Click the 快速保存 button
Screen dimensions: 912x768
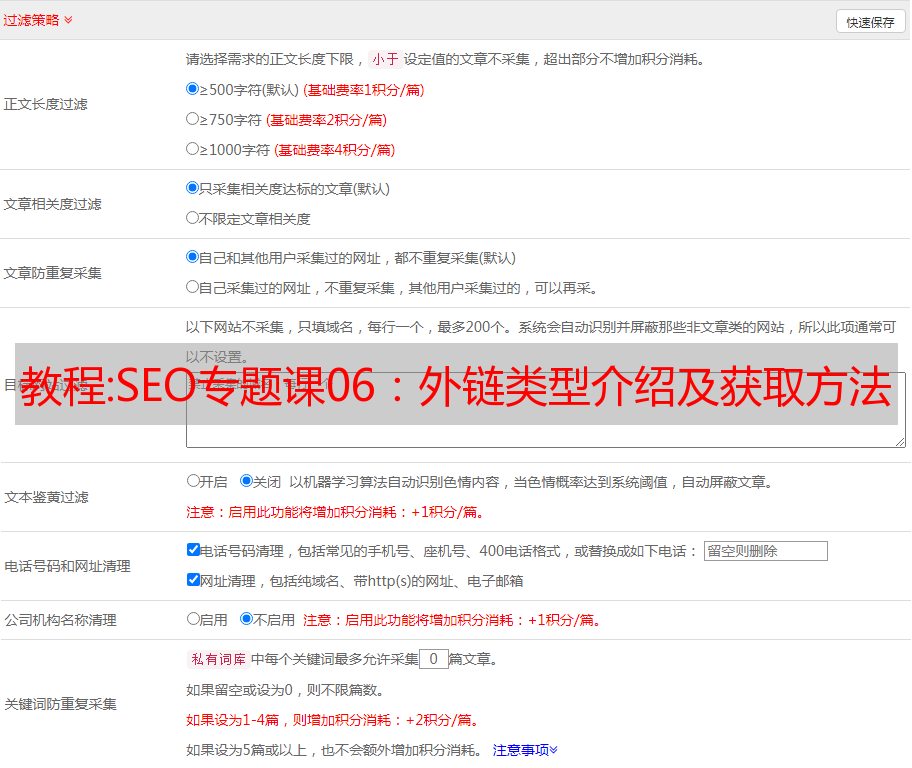pos(870,22)
